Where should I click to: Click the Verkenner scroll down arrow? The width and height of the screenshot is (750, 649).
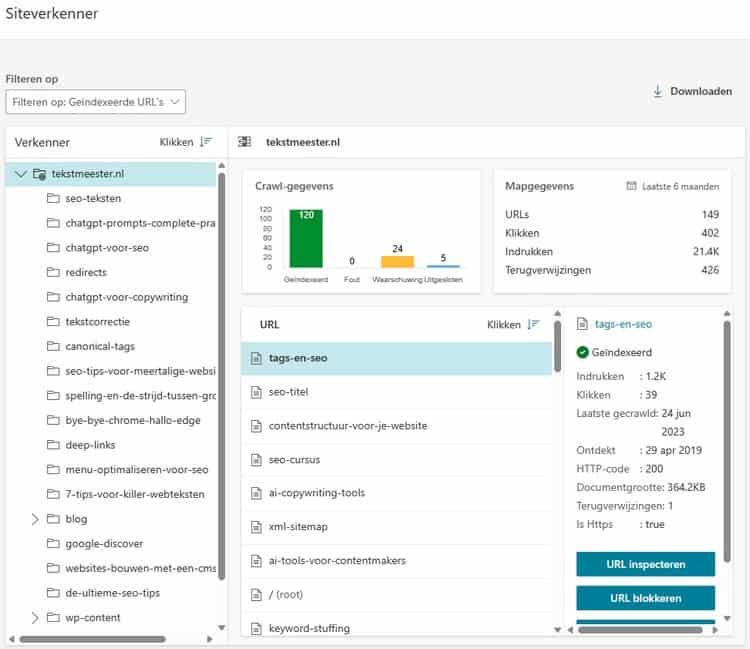pyautogui.click(x=221, y=627)
